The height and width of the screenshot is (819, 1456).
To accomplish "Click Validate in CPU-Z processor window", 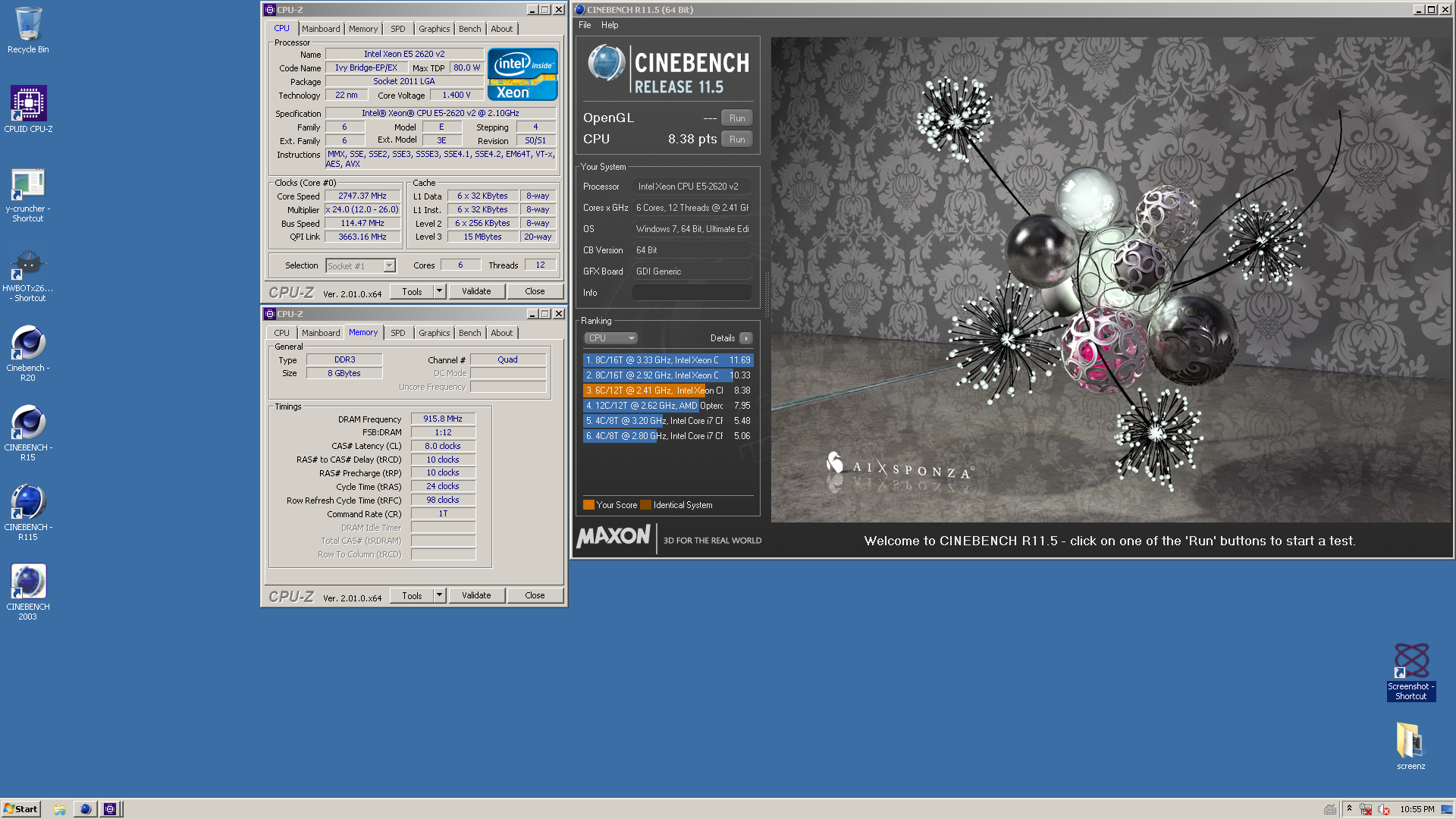I will [476, 291].
